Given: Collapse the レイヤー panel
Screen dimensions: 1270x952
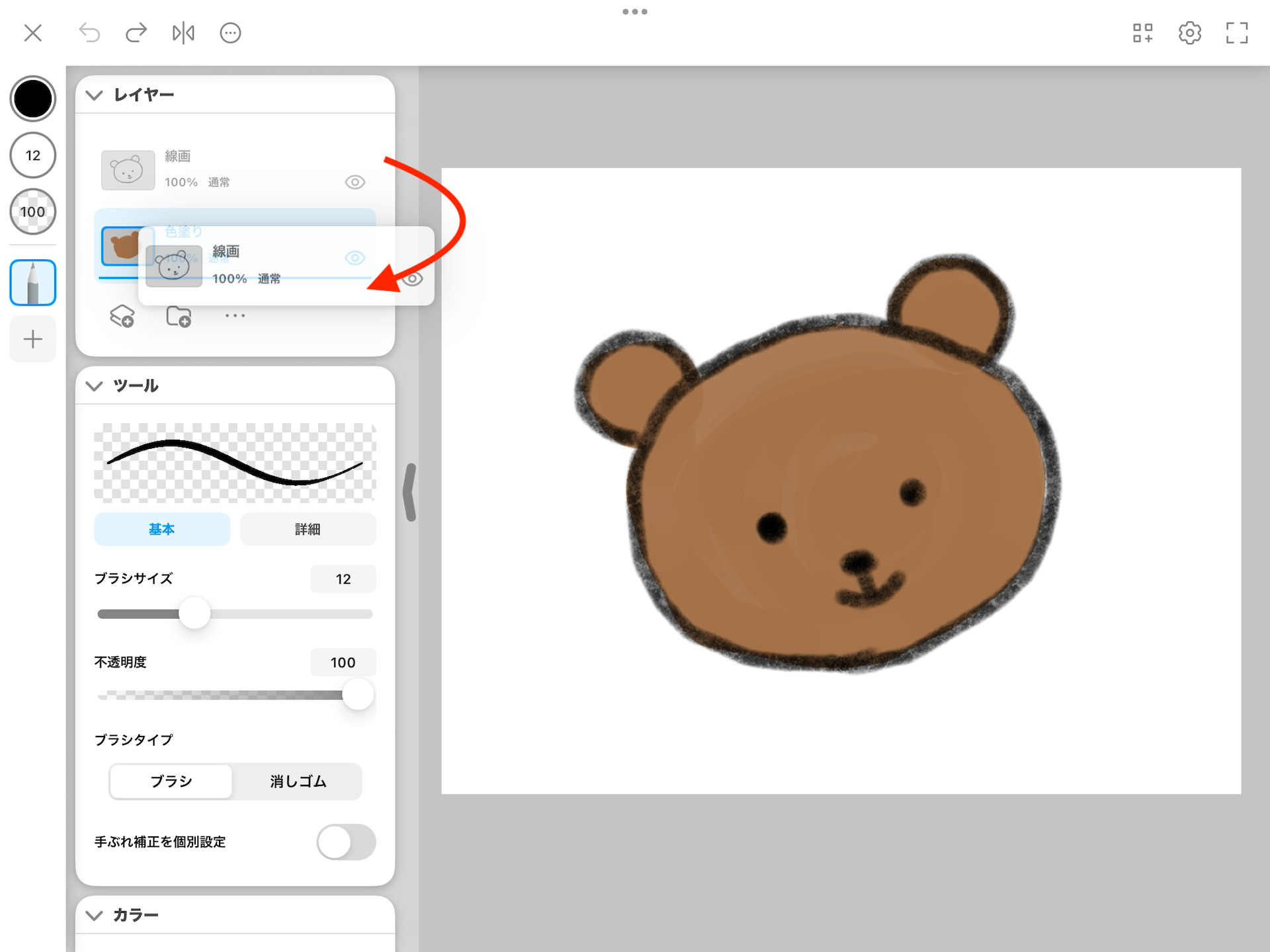Looking at the screenshot, I should [94, 95].
